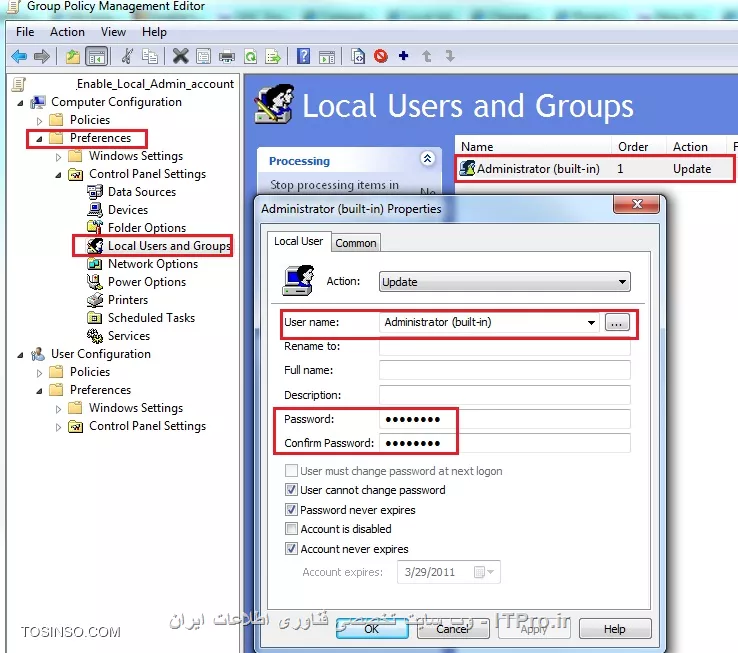Select Services in the tree
Screen dimensions: 738x653
click(x=128, y=336)
